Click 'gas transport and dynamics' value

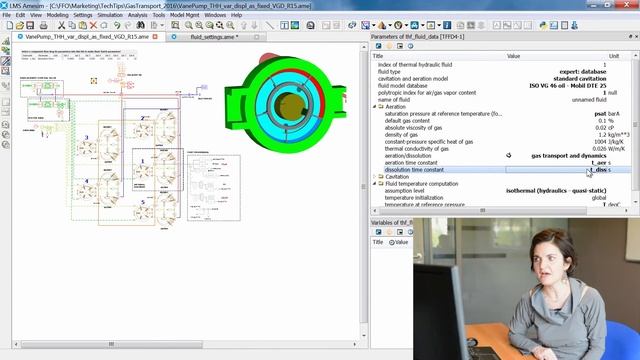(x=569, y=156)
